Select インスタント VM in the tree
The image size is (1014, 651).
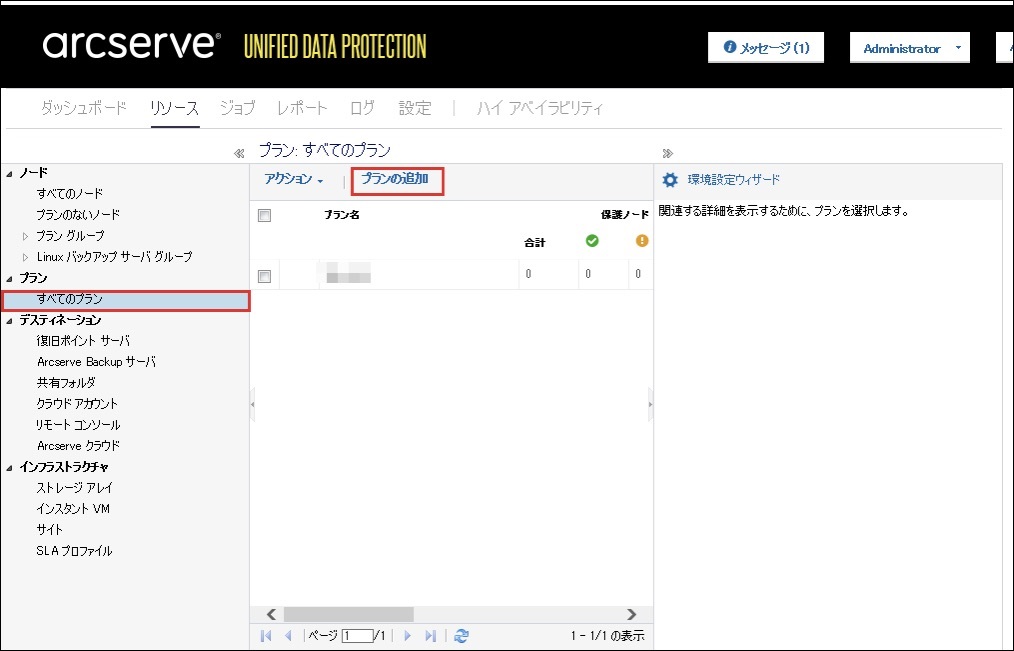coord(73,509)
